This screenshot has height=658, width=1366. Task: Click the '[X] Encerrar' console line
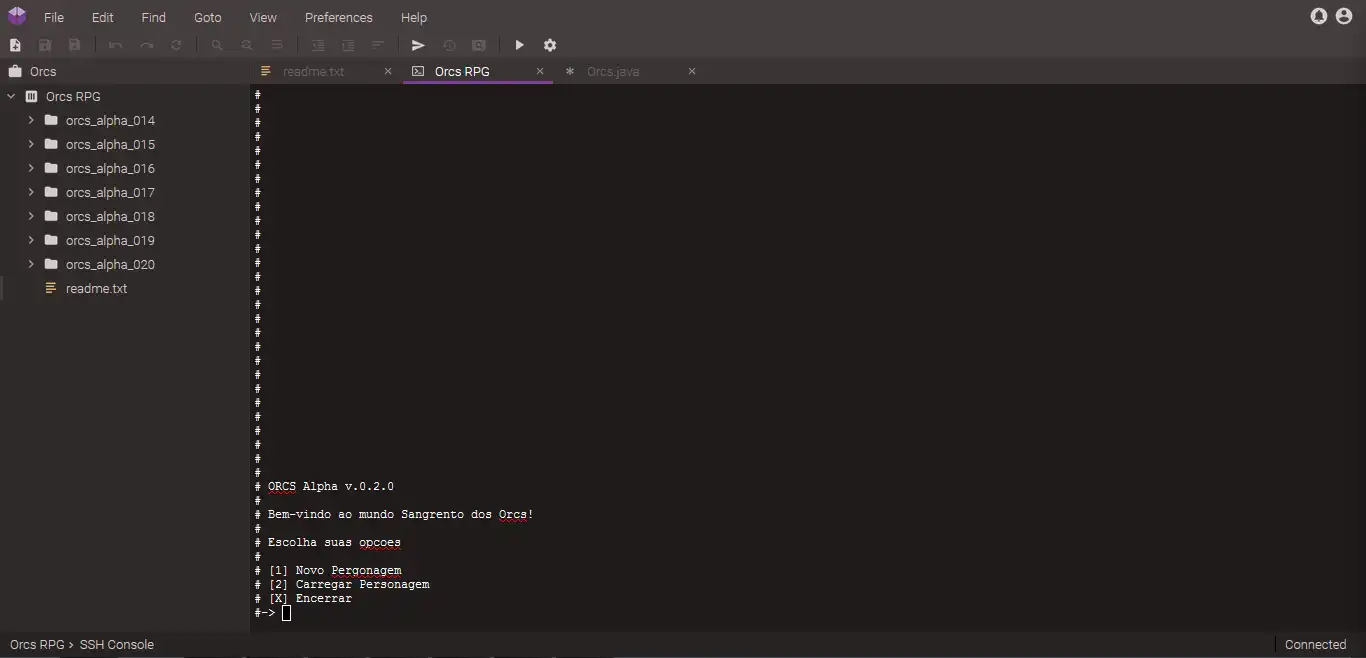click(310, 599)
